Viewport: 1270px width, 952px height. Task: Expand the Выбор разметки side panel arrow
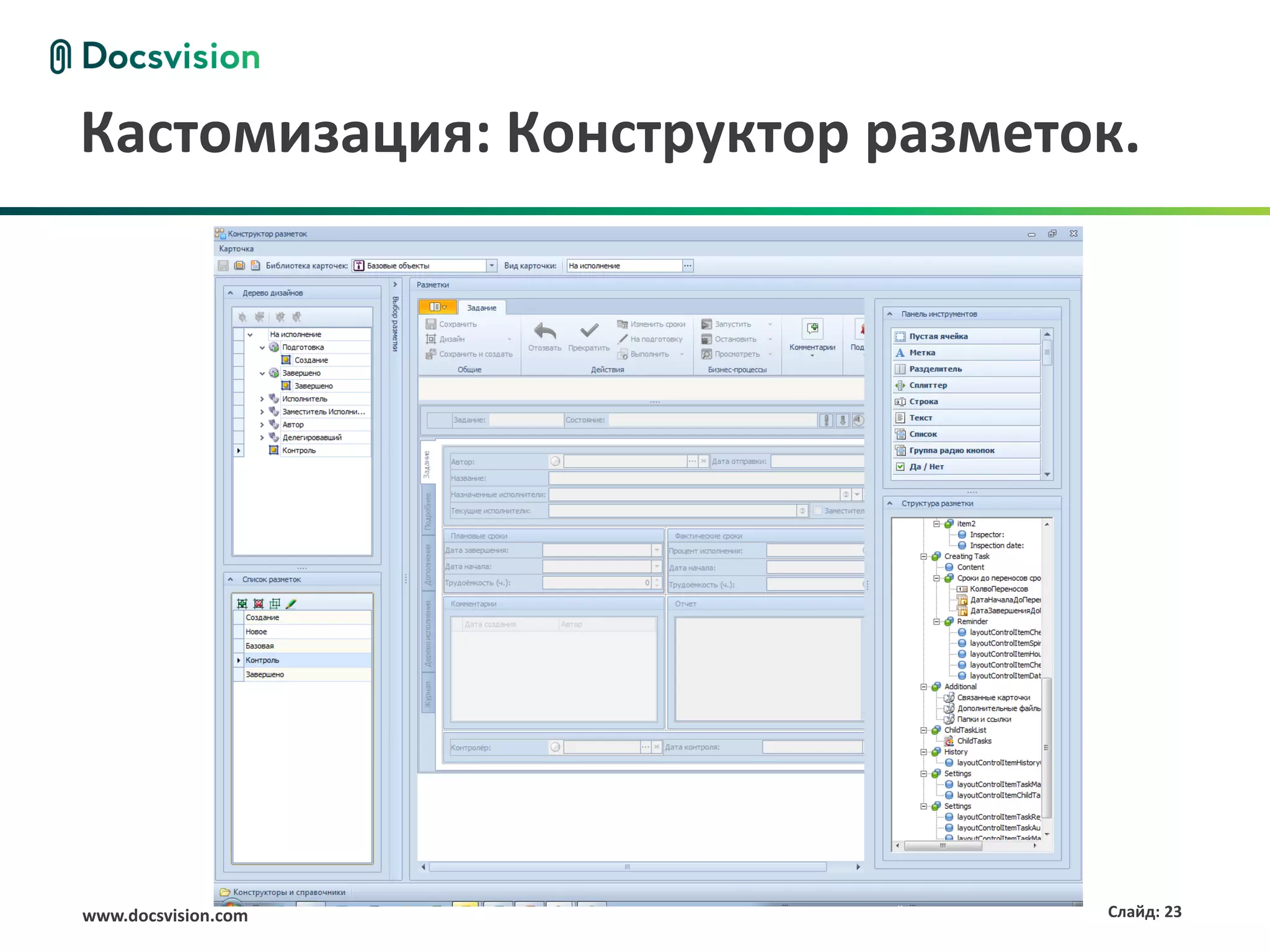coord(395,284)
